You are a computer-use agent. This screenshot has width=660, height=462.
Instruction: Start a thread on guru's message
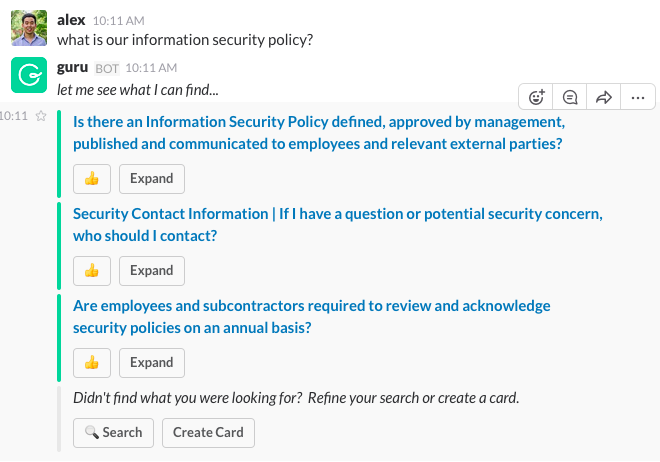pyautogui.click(x=570, y=97)
